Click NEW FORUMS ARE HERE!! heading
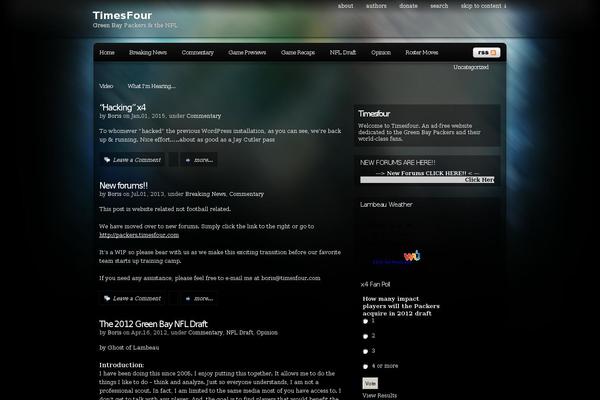 pyautogui.click(x=398, y=163)
